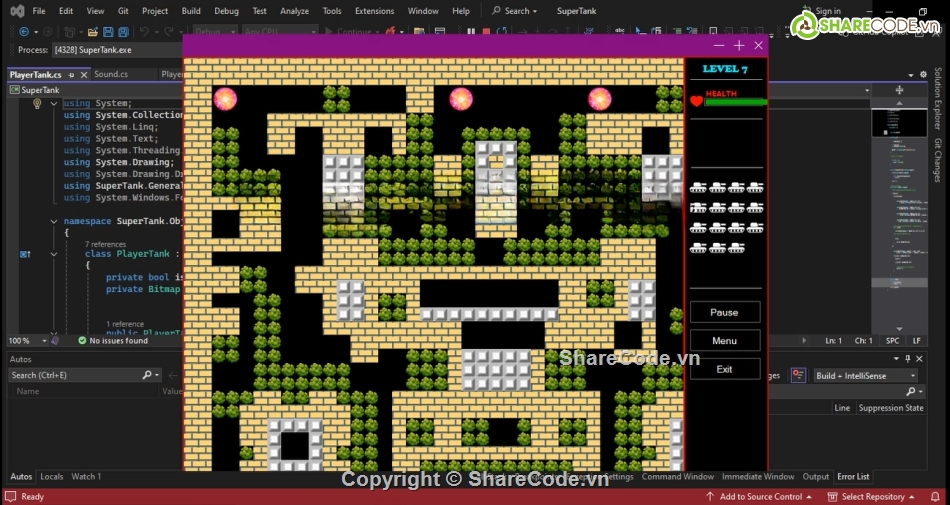950x505 pixels.
Task: Close the Error List panel
Action: pos(919,359)
